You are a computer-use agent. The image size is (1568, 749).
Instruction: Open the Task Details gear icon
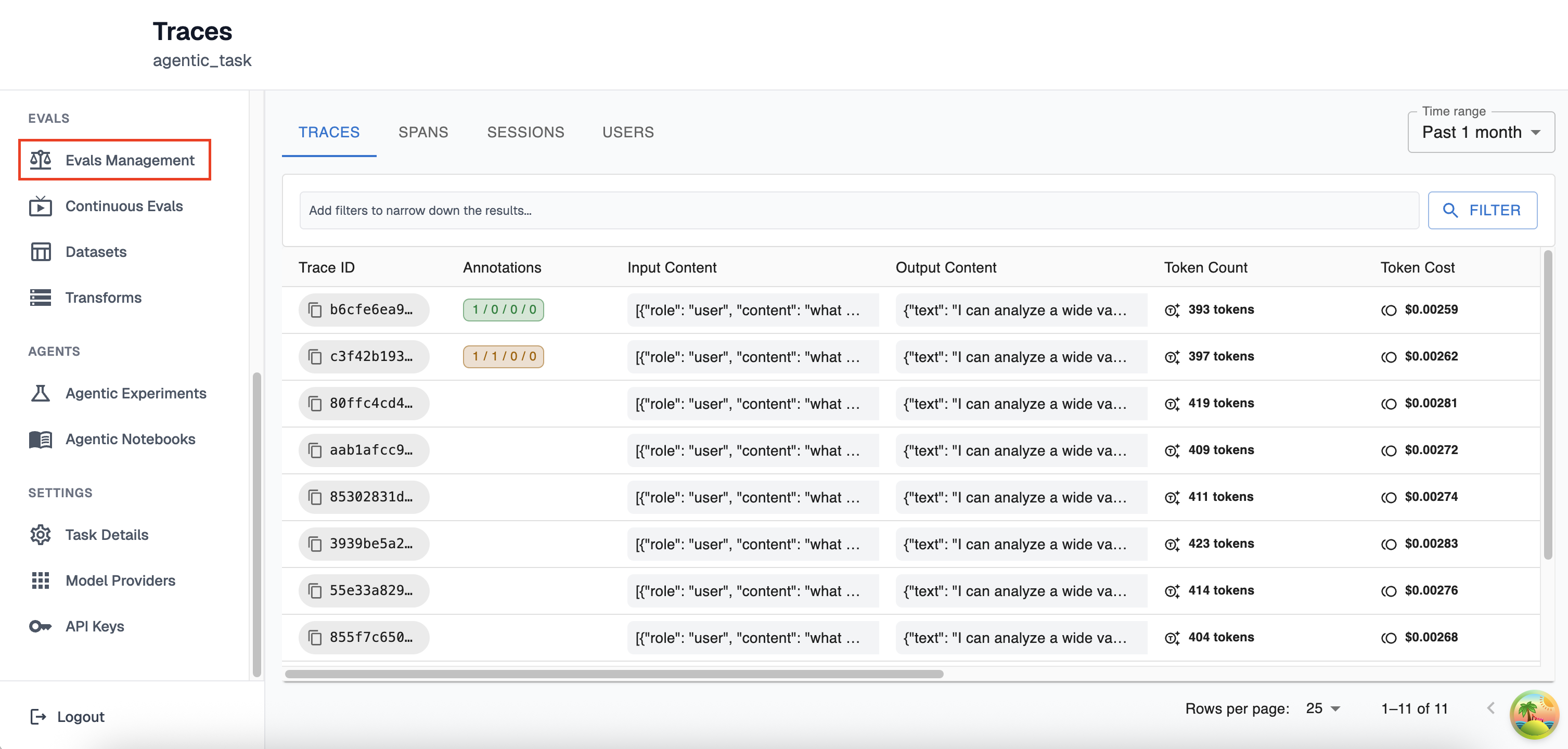(x=40, y=535)
